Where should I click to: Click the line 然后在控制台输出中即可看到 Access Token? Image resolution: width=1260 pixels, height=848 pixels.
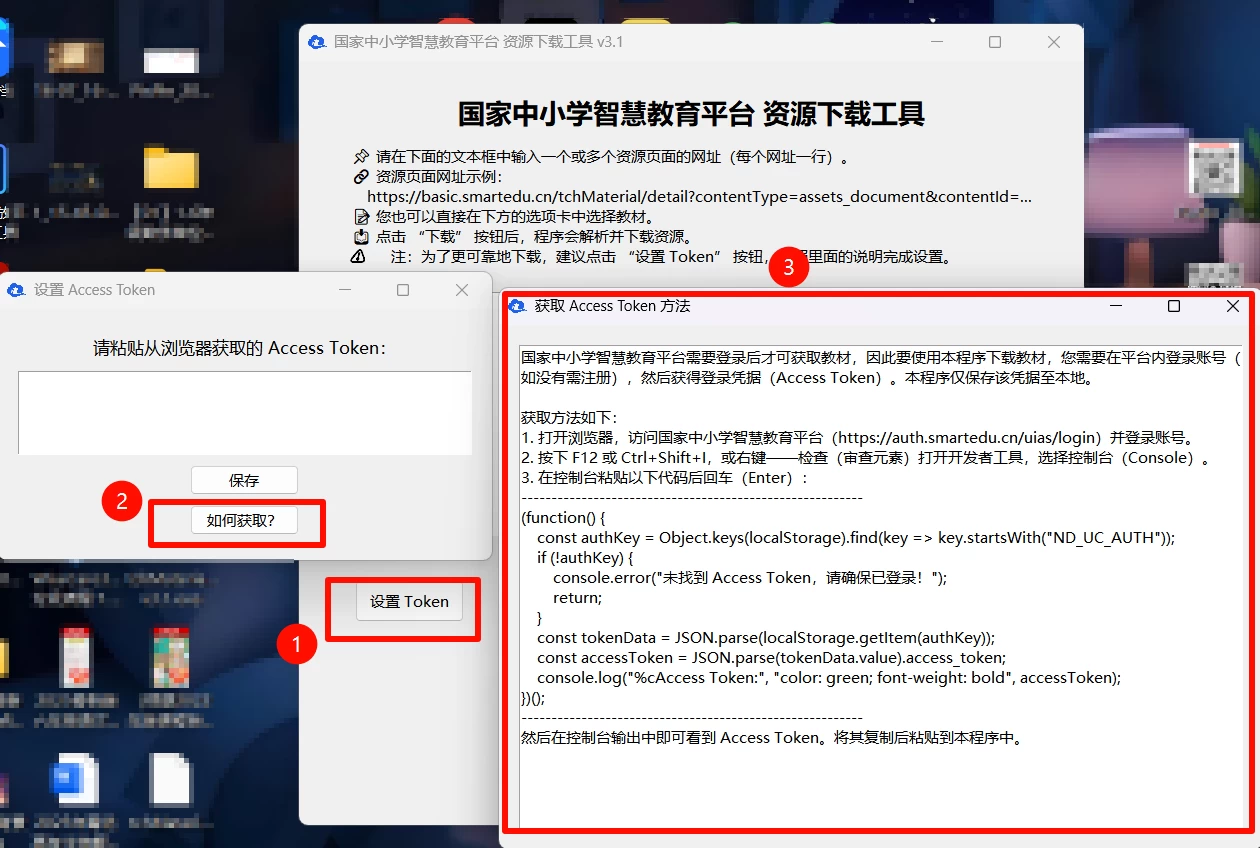(x=771, y=738)
